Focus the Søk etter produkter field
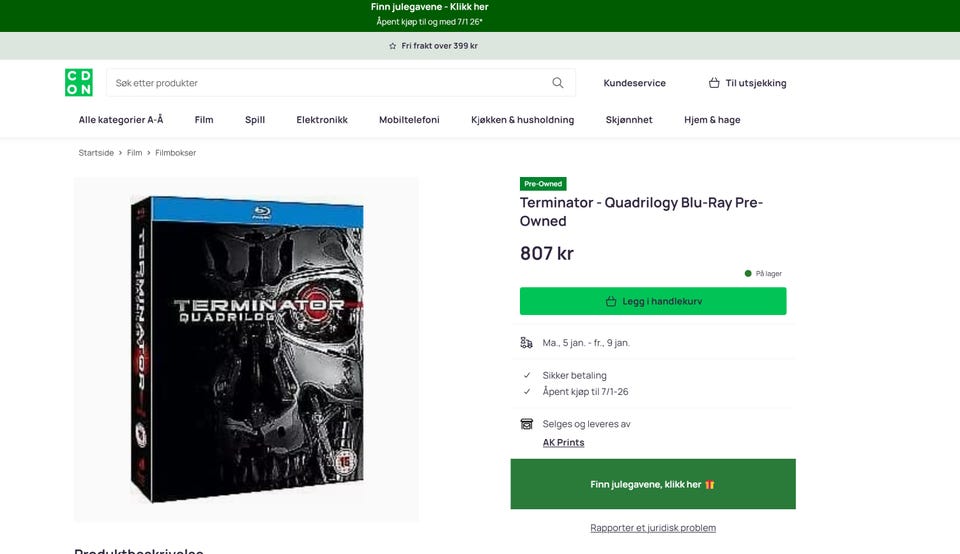The width and height of the screenshot is (960, 554). 331,83
